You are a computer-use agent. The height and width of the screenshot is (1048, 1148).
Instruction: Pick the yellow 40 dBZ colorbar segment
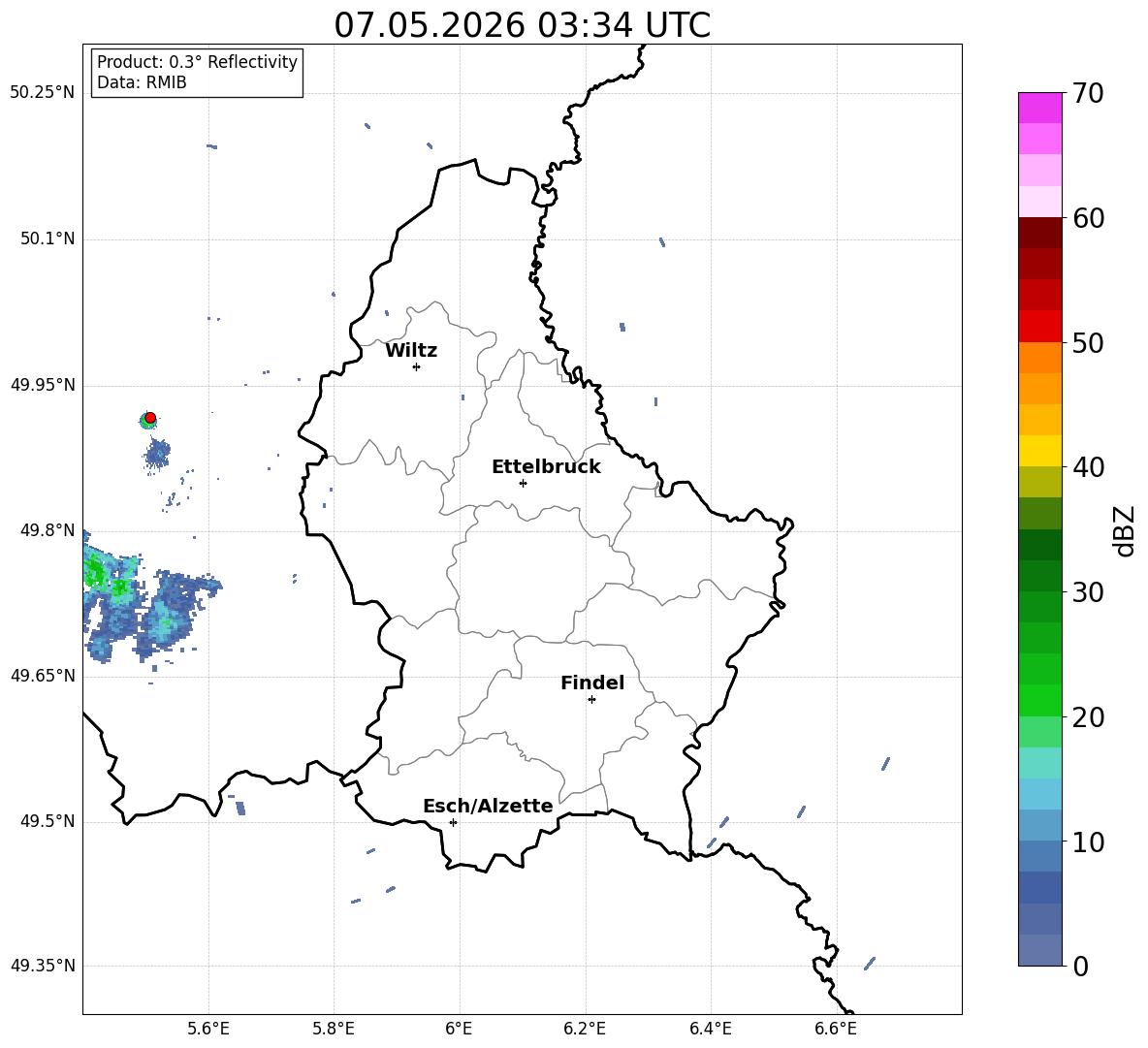click(1039, 451)
